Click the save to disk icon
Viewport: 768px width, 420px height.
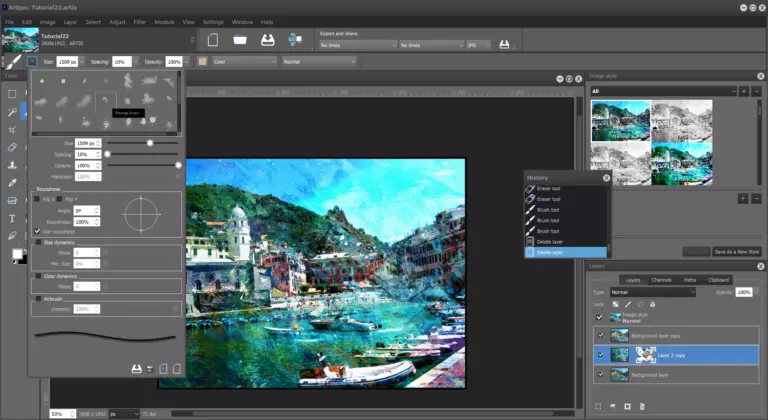point(267,40)
